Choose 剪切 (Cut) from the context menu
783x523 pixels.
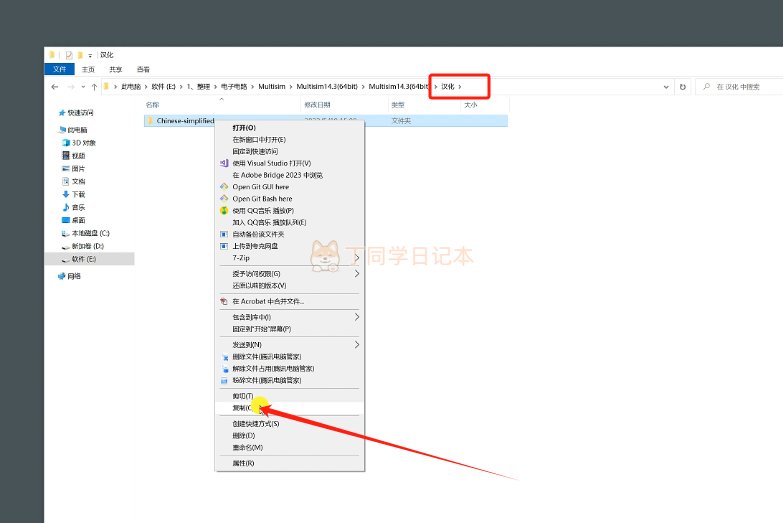(x=240, y=396)
